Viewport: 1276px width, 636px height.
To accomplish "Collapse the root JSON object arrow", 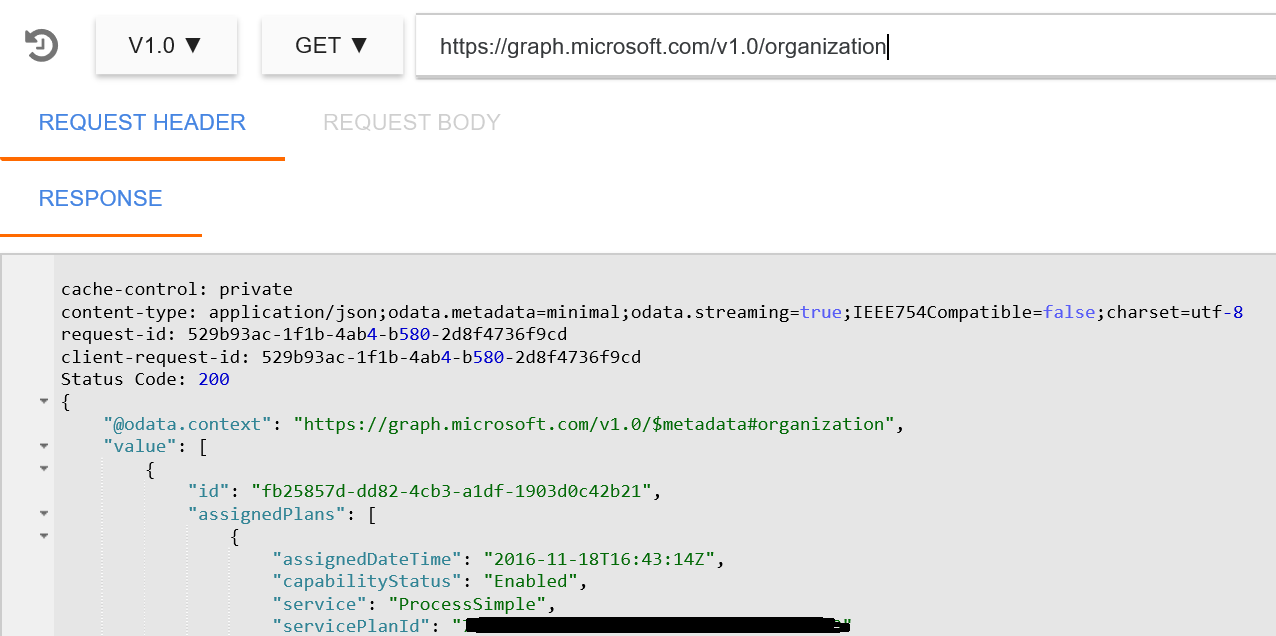I will tap(43, 402).
